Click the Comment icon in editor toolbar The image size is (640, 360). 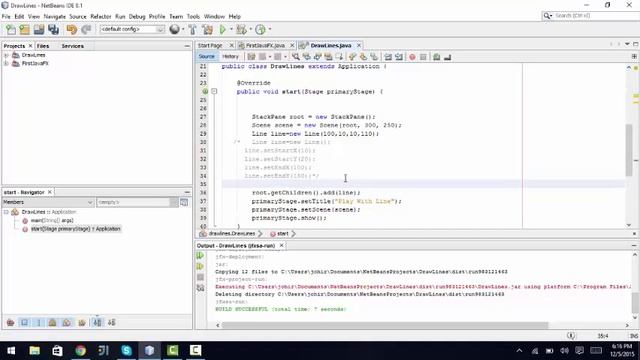[437, 57]
